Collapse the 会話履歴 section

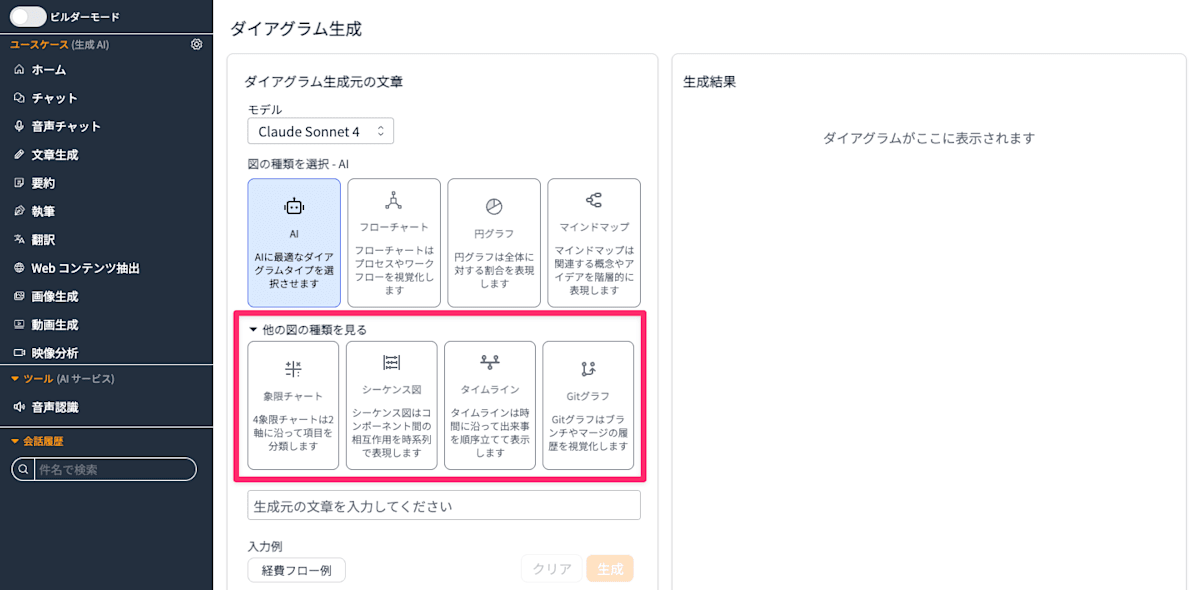[37, 441]
